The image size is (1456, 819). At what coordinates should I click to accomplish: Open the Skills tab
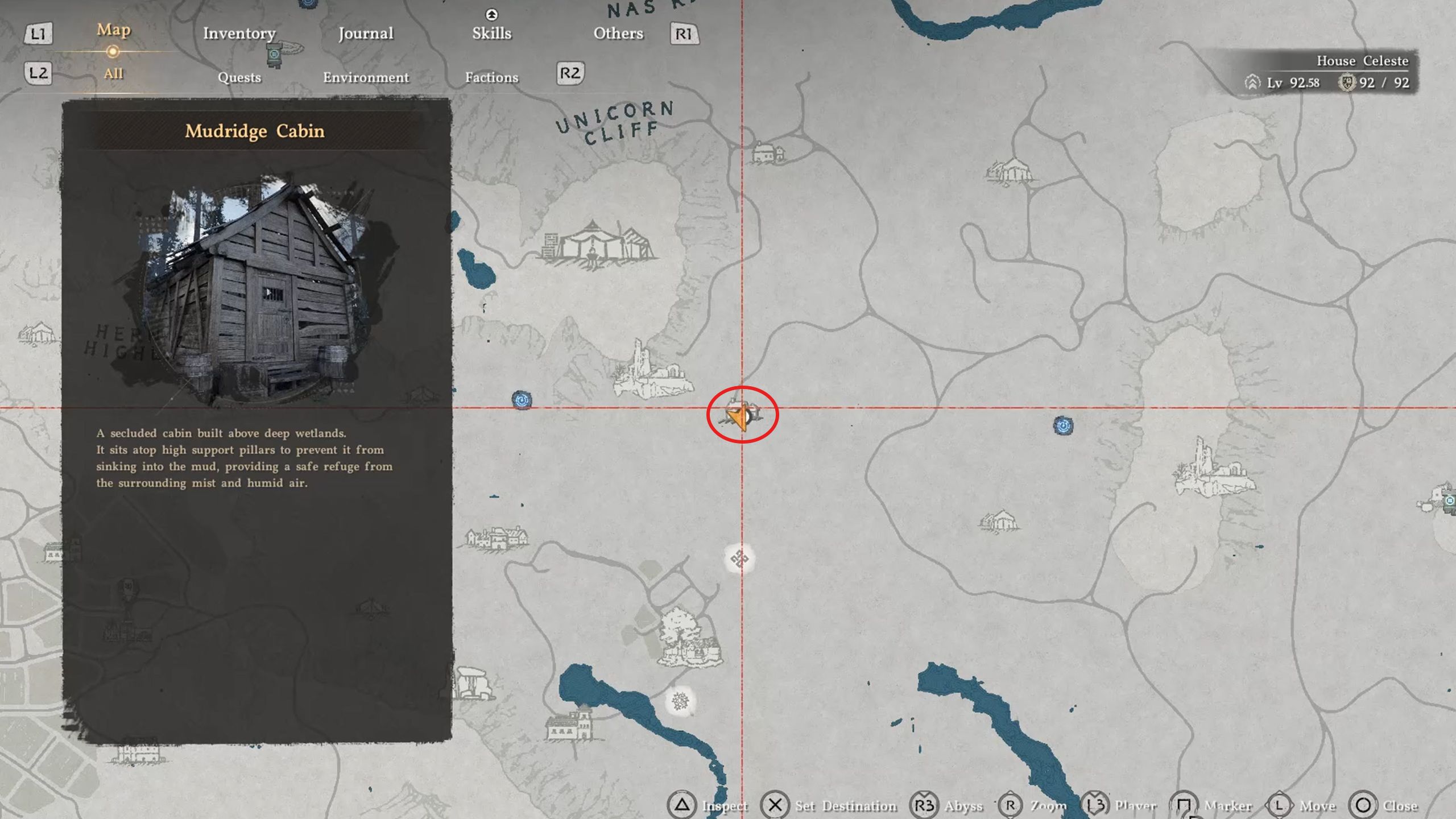coord(491,34)
